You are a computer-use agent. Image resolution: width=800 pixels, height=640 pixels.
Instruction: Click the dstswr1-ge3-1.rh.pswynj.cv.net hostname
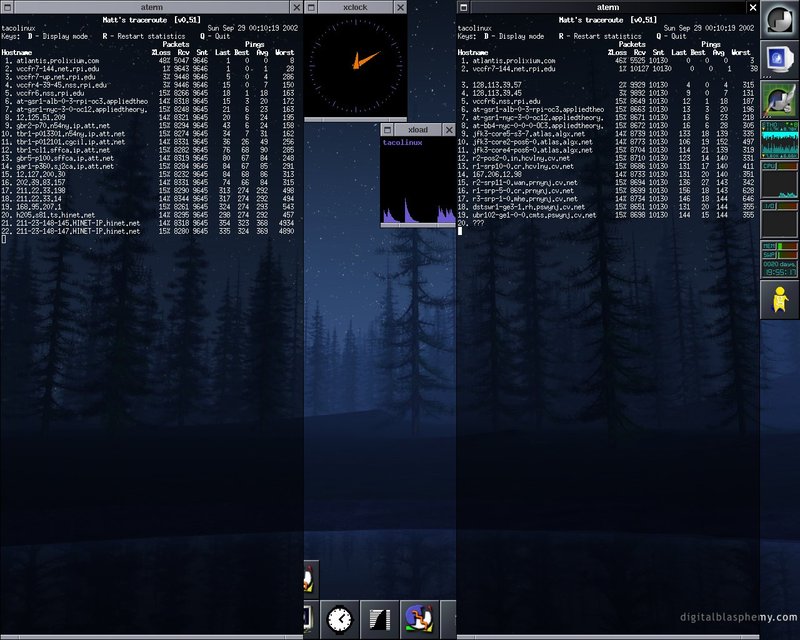pos(529,207)
